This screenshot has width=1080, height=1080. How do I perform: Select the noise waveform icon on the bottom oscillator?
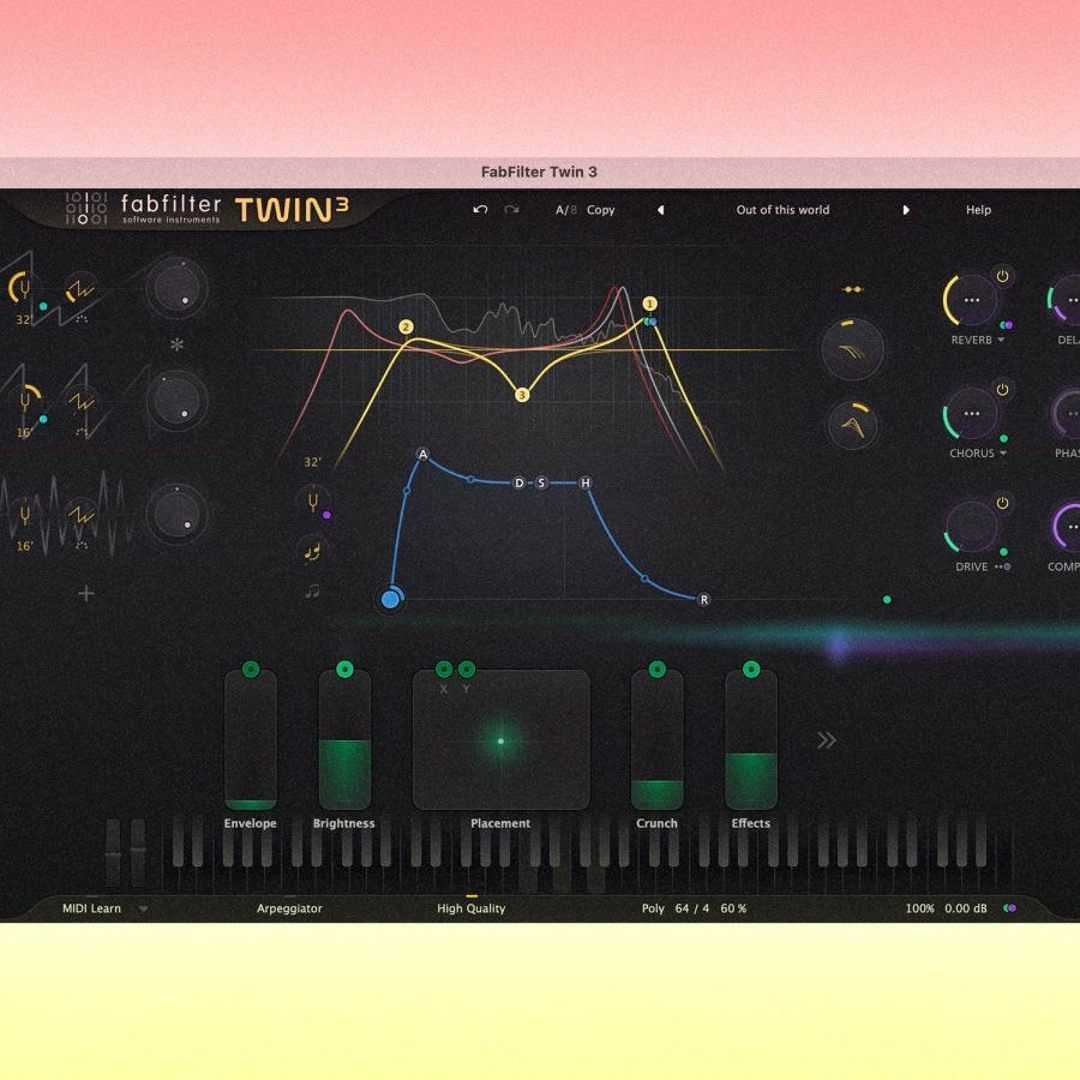pyautogui.click(x=80, y=515)
